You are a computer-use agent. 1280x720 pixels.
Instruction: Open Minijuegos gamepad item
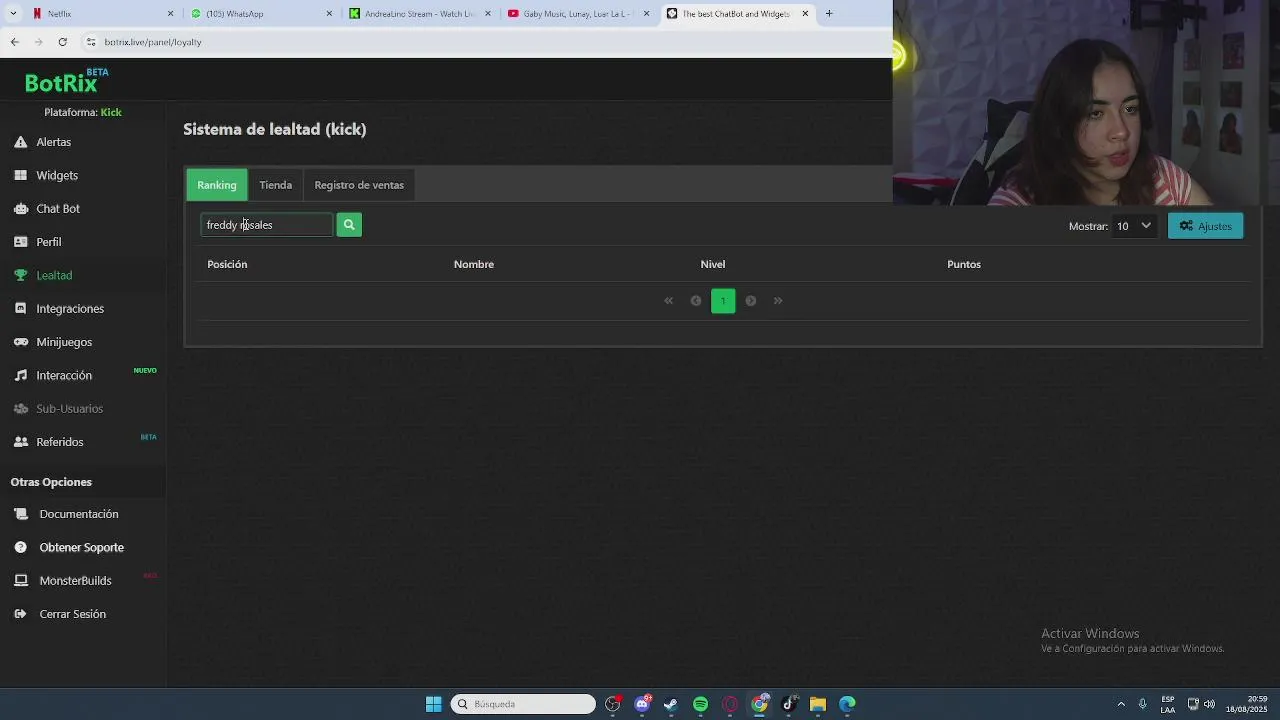pyautogui.click(x=20, y=342)
